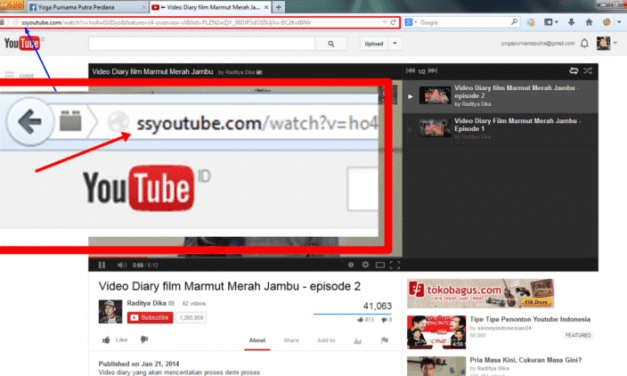The height and width of the screenshot is (376, 627).
Task: Click the video progress bar
Action: [245, 257]
